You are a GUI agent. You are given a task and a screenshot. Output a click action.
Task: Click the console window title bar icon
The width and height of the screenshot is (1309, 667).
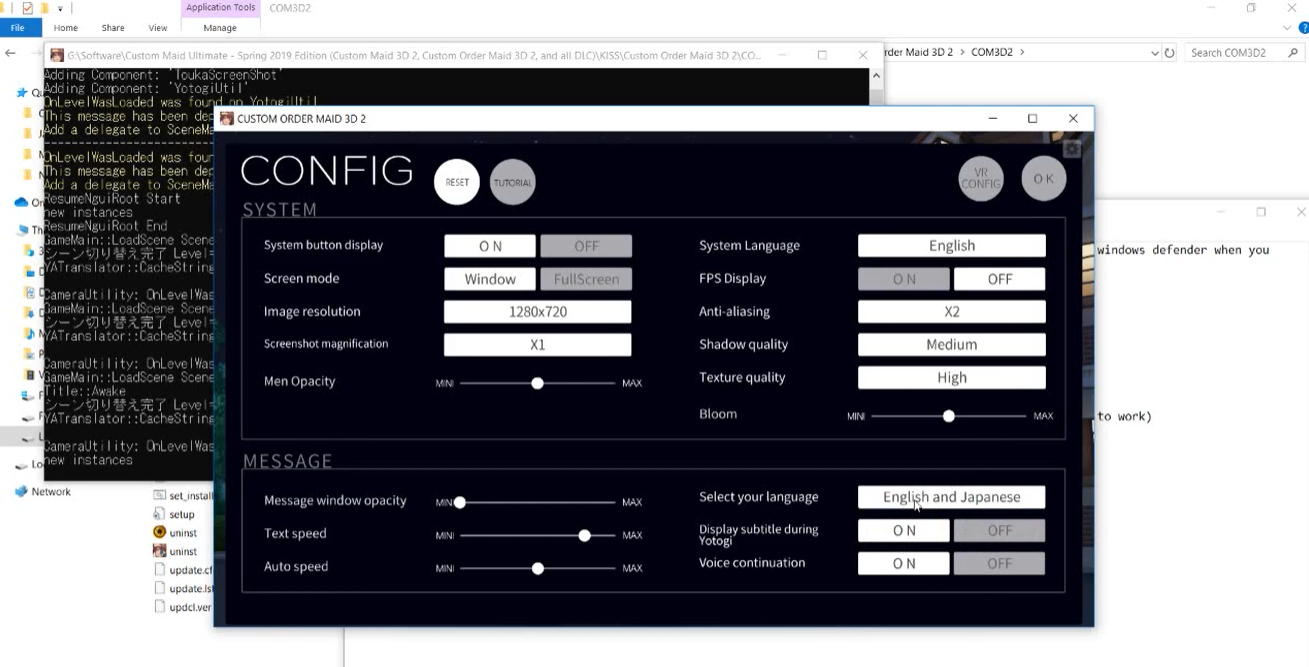[57, 55]
